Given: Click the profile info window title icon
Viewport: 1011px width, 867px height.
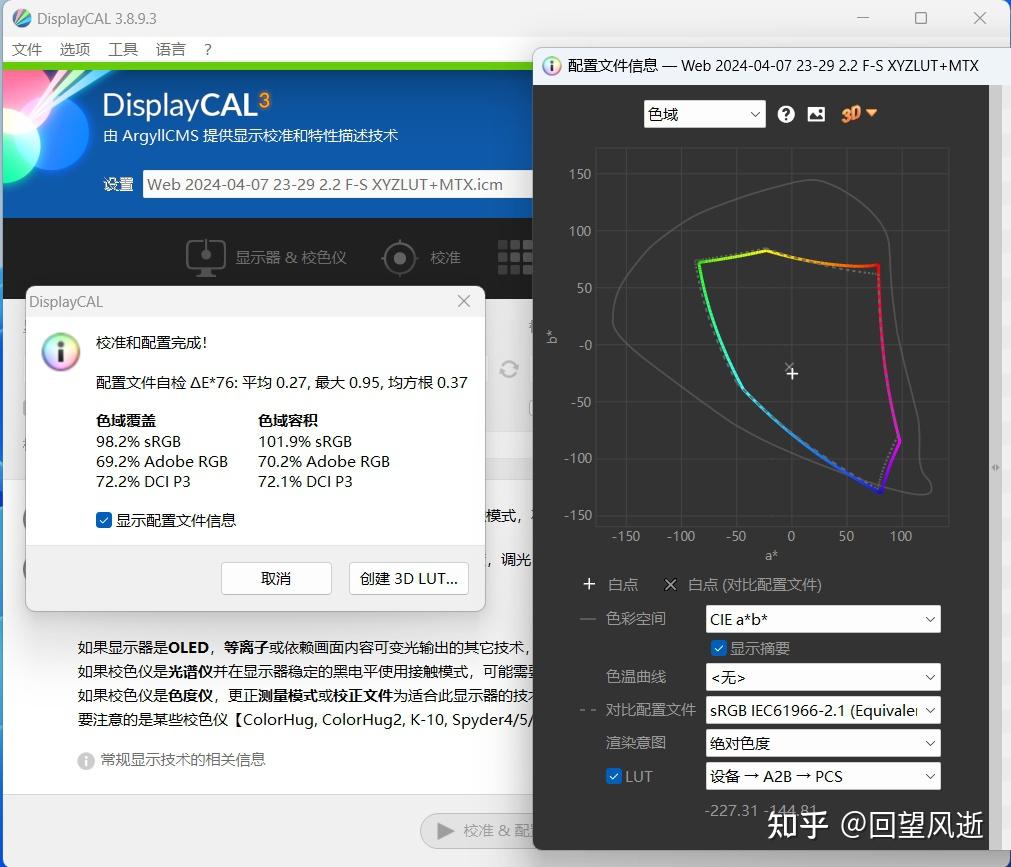Looking at the screenshot, I should click(x=551, y=66).
